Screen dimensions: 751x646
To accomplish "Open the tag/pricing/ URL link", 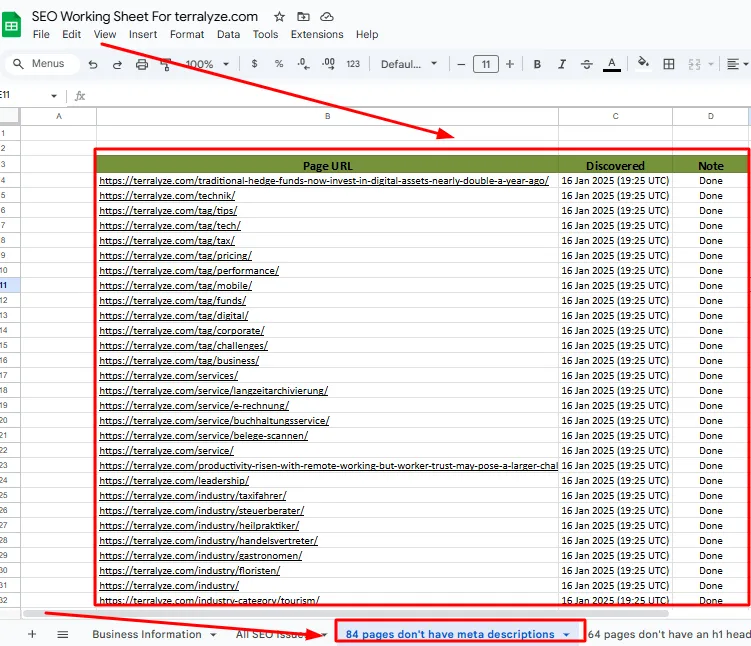I will (x=175, y=255).
